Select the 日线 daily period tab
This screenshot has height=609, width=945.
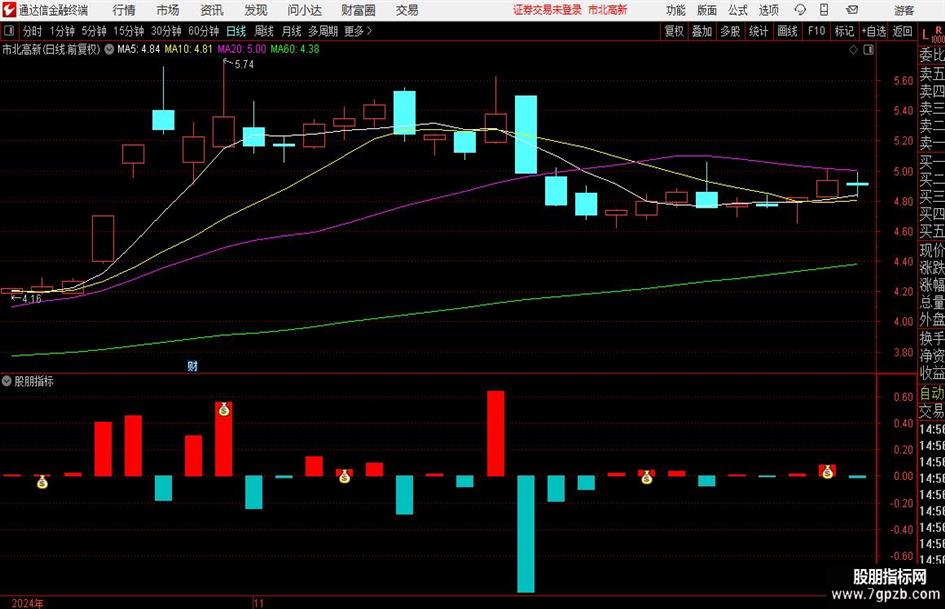pos(236,31)
